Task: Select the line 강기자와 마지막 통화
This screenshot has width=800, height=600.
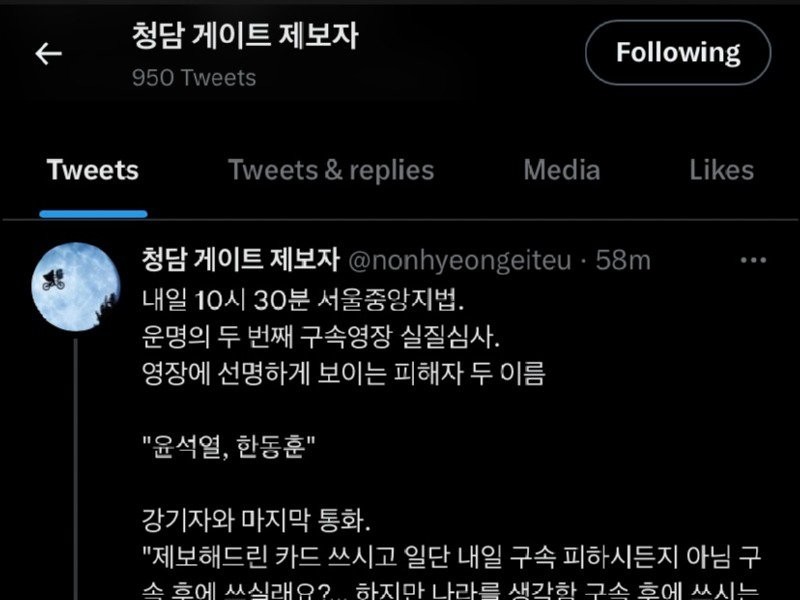Action: click(x=256, y=520)
